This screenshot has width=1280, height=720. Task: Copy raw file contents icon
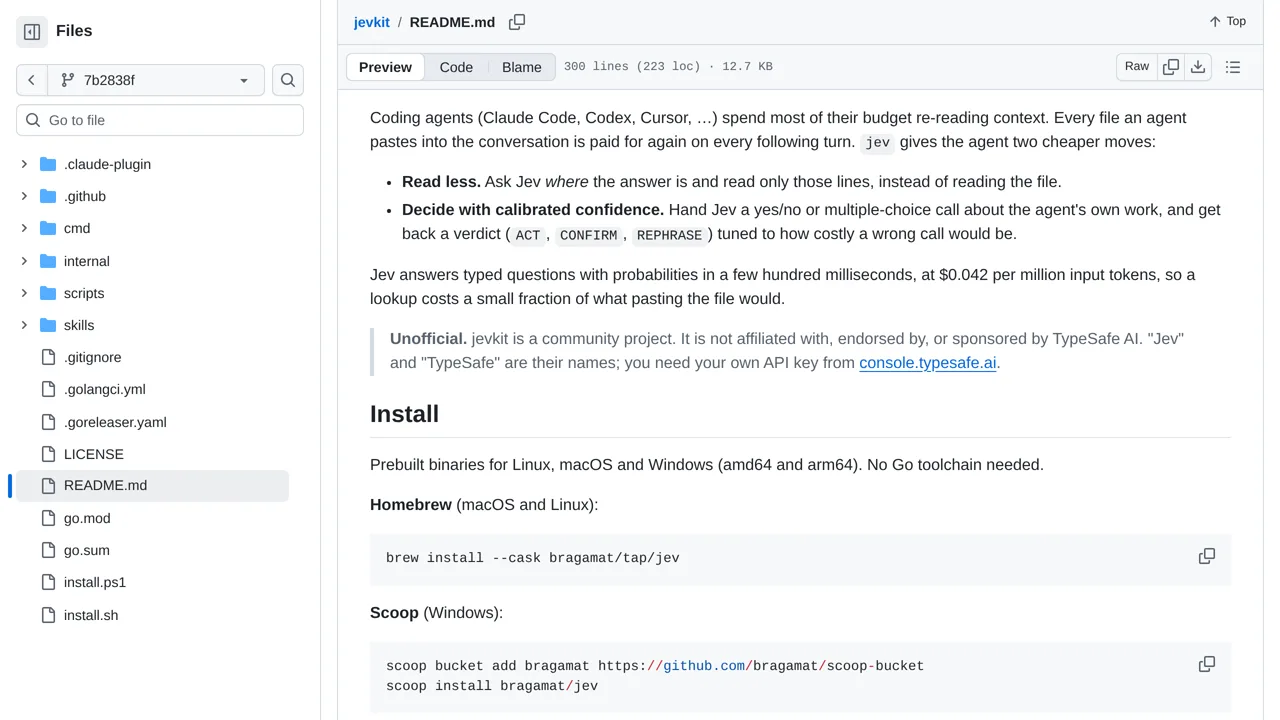click(x=1170, y=67)
